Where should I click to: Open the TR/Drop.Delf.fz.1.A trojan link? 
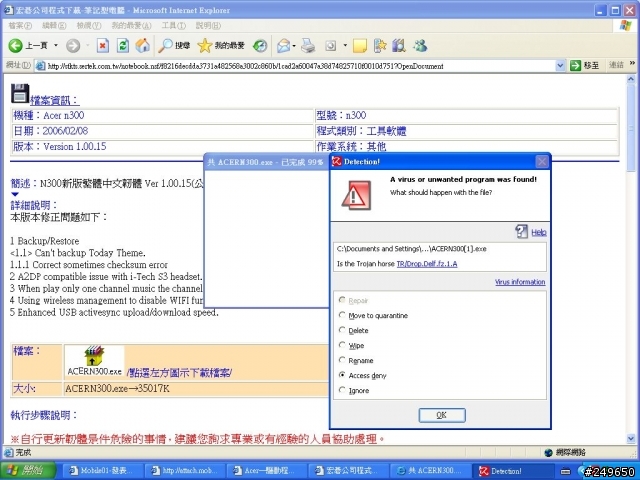[427, 264]
